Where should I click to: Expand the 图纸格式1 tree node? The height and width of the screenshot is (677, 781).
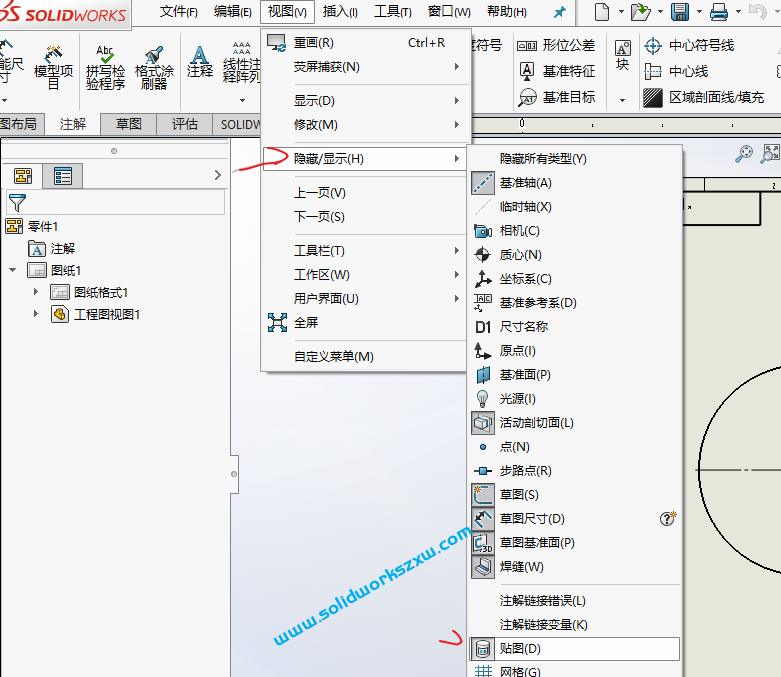(x=36, y=292)
